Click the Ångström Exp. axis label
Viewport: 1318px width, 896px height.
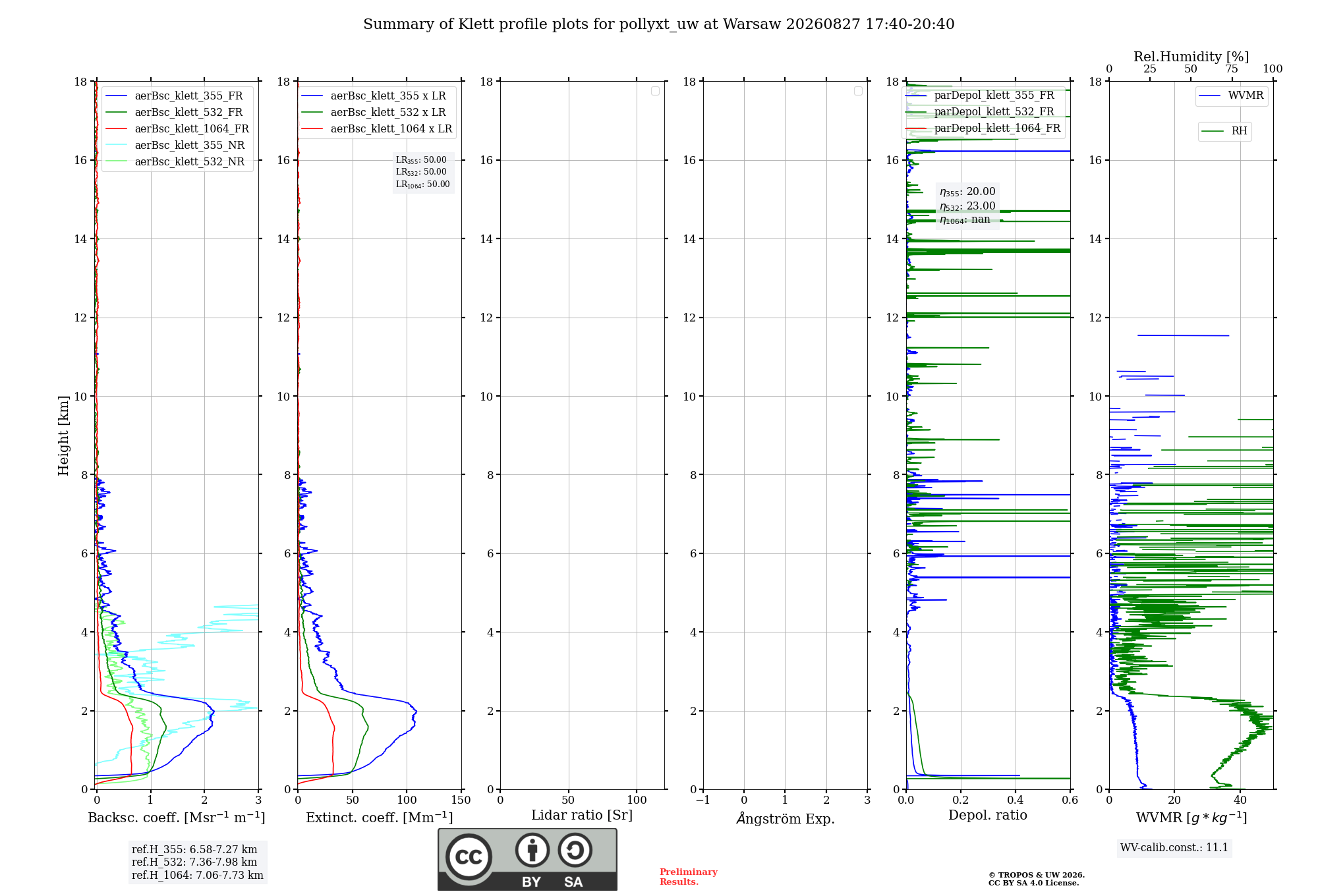(786, 818)
